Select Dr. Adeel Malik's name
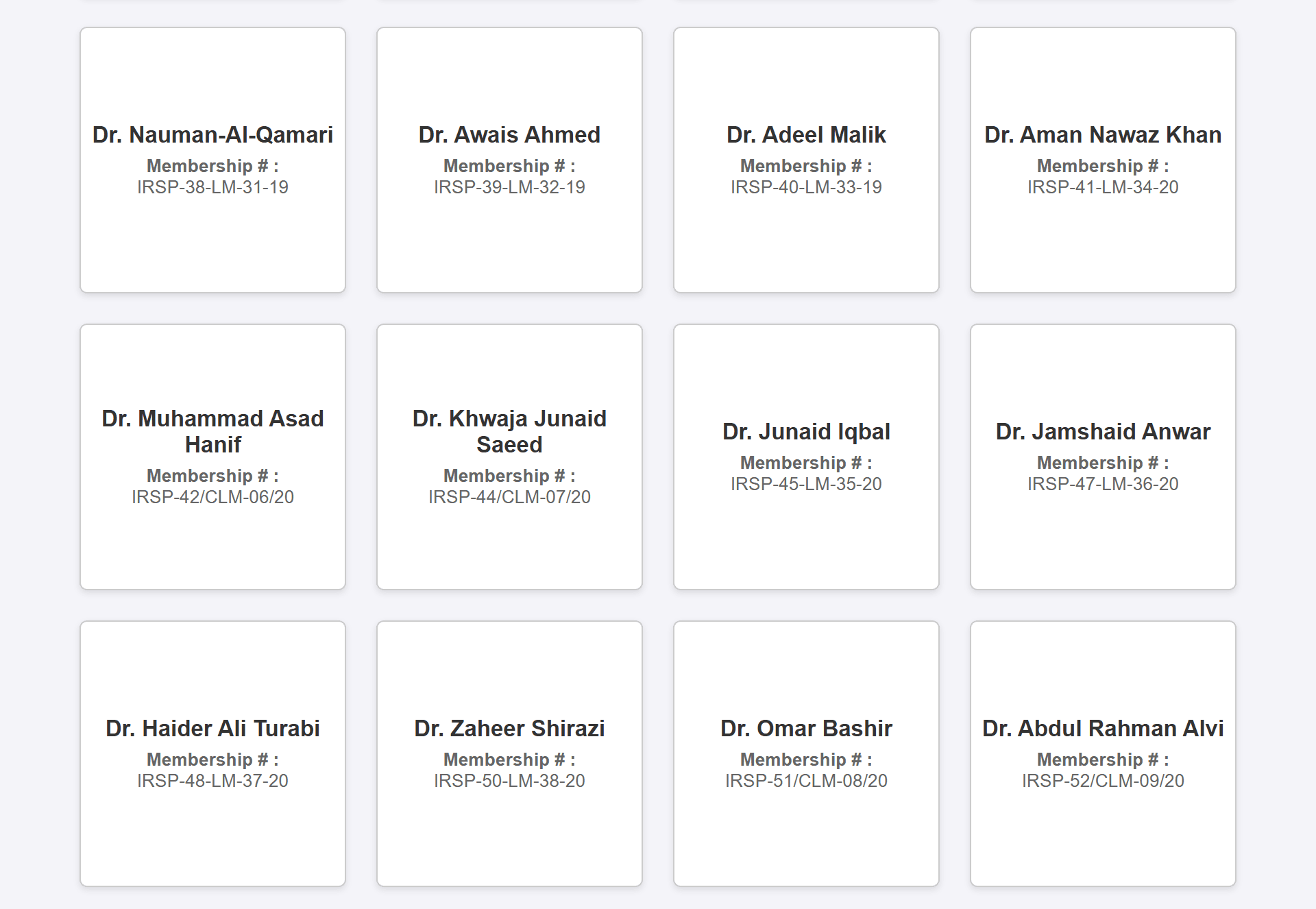 (x=806, y=135)
